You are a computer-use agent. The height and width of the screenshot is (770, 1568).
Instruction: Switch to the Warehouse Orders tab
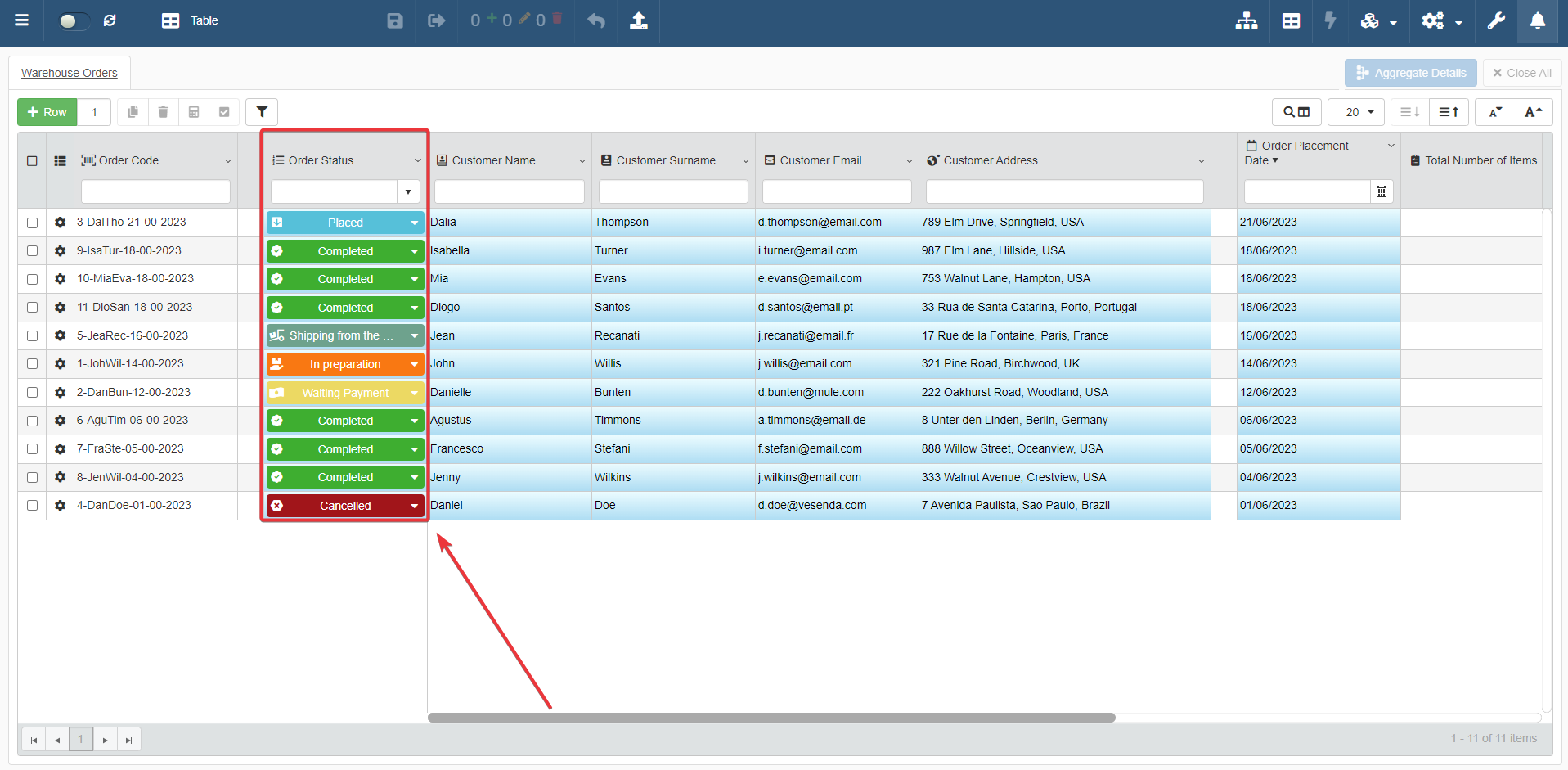click(70, 73)
